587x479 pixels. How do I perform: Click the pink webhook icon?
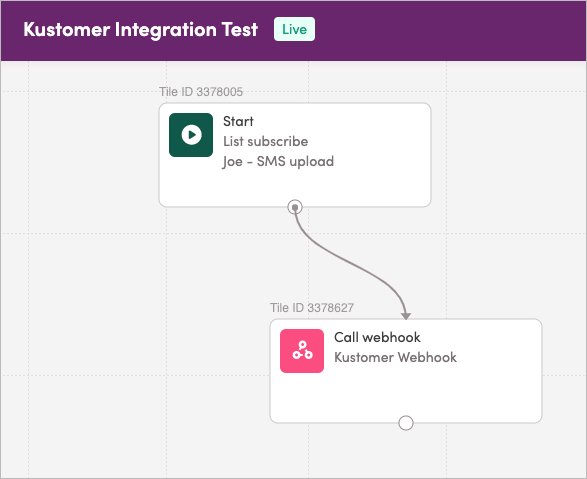click(x=302, y=351)
